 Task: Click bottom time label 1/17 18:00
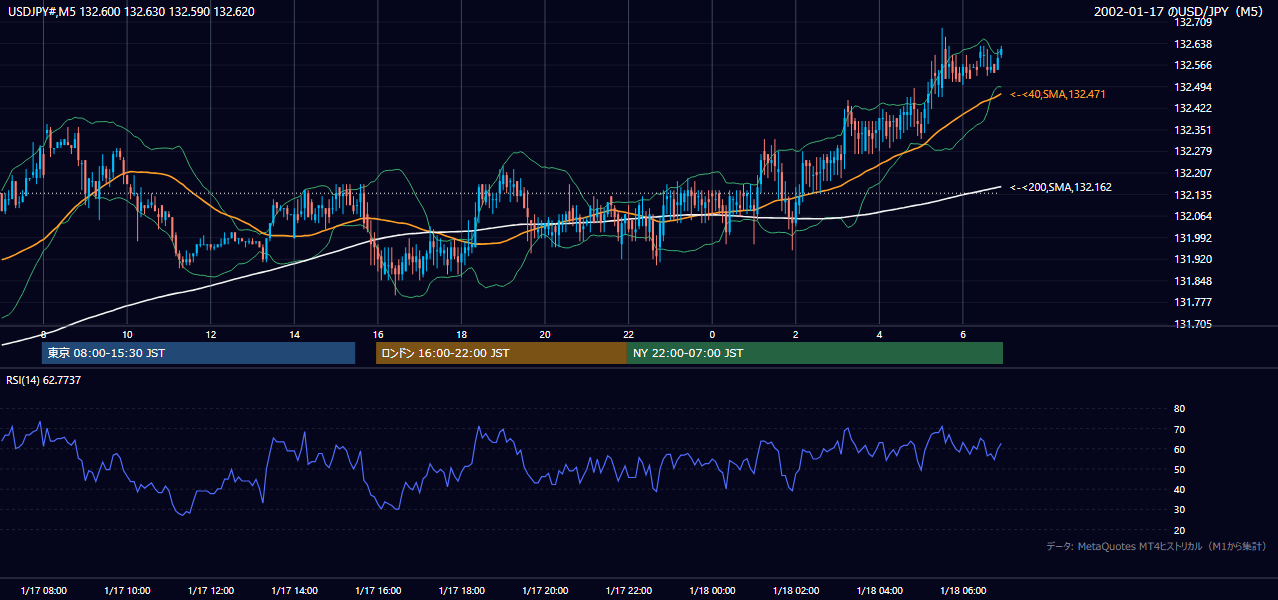click(461, 591)
